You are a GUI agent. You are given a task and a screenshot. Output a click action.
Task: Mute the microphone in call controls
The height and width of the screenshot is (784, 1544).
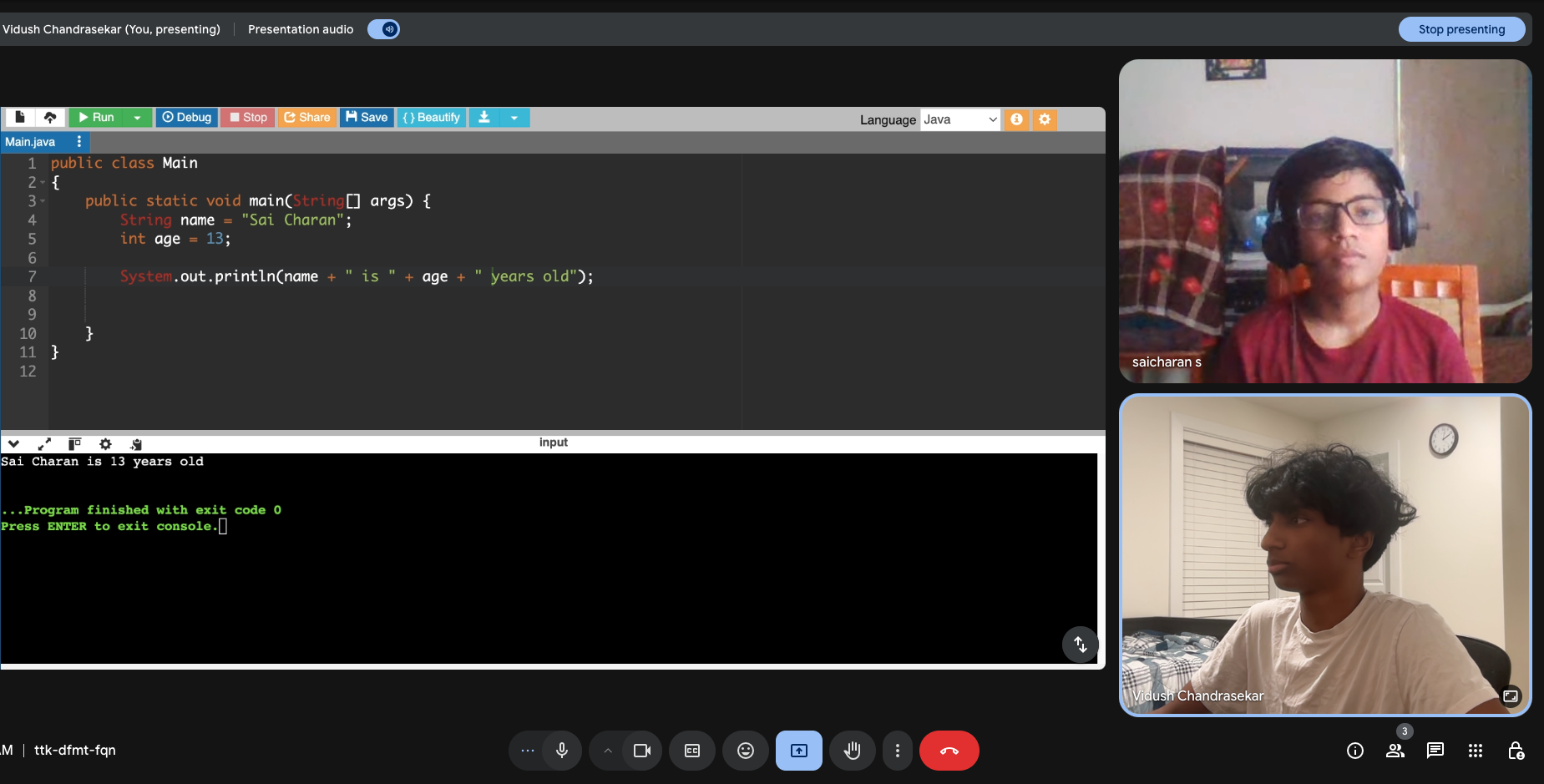(x=562, y=751)
